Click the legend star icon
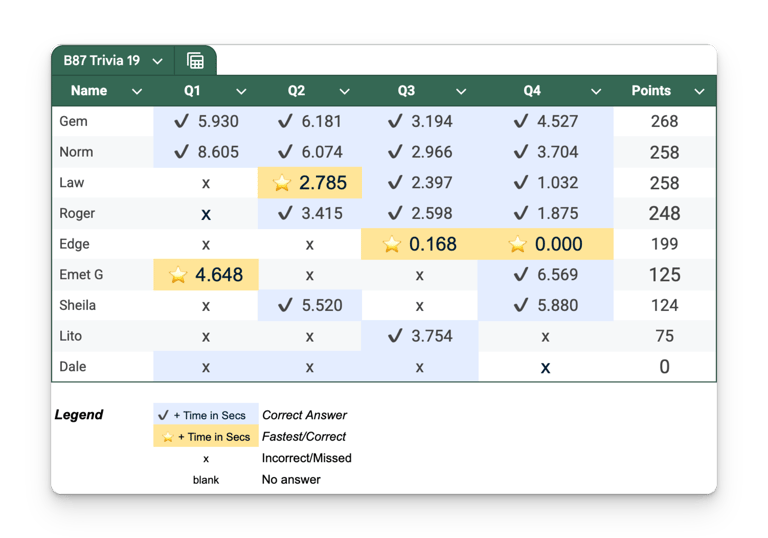The image size is (768, 538). [168, 437]
